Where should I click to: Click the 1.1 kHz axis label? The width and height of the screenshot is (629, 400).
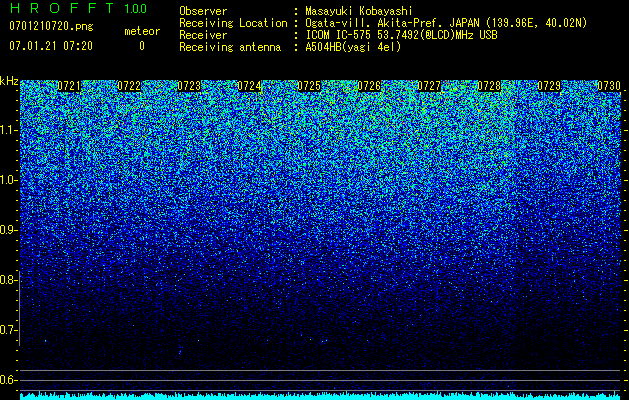[9, 130]
